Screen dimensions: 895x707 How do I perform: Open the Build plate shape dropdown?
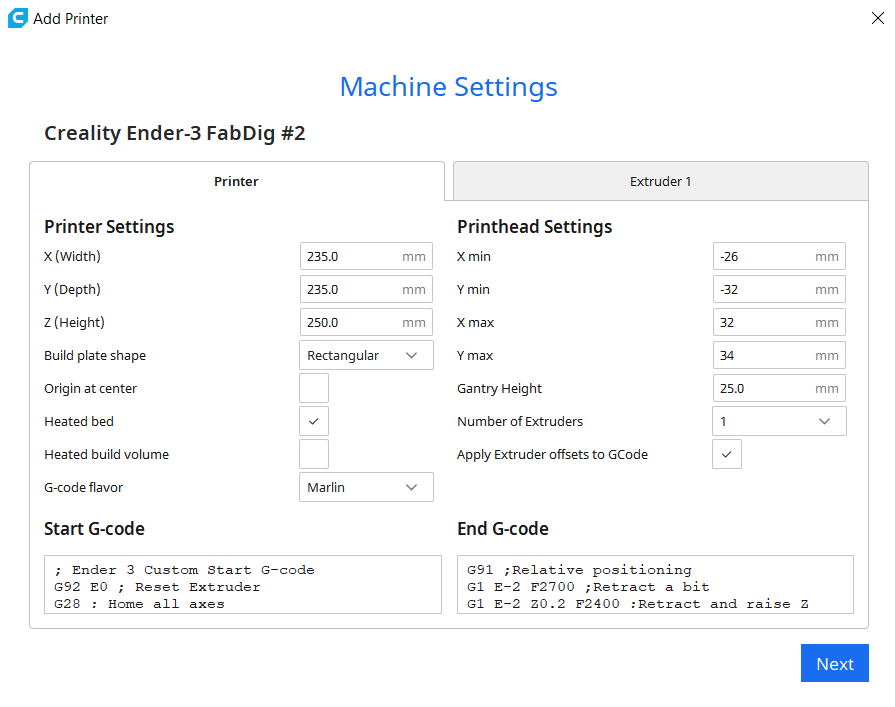point(366,355)
